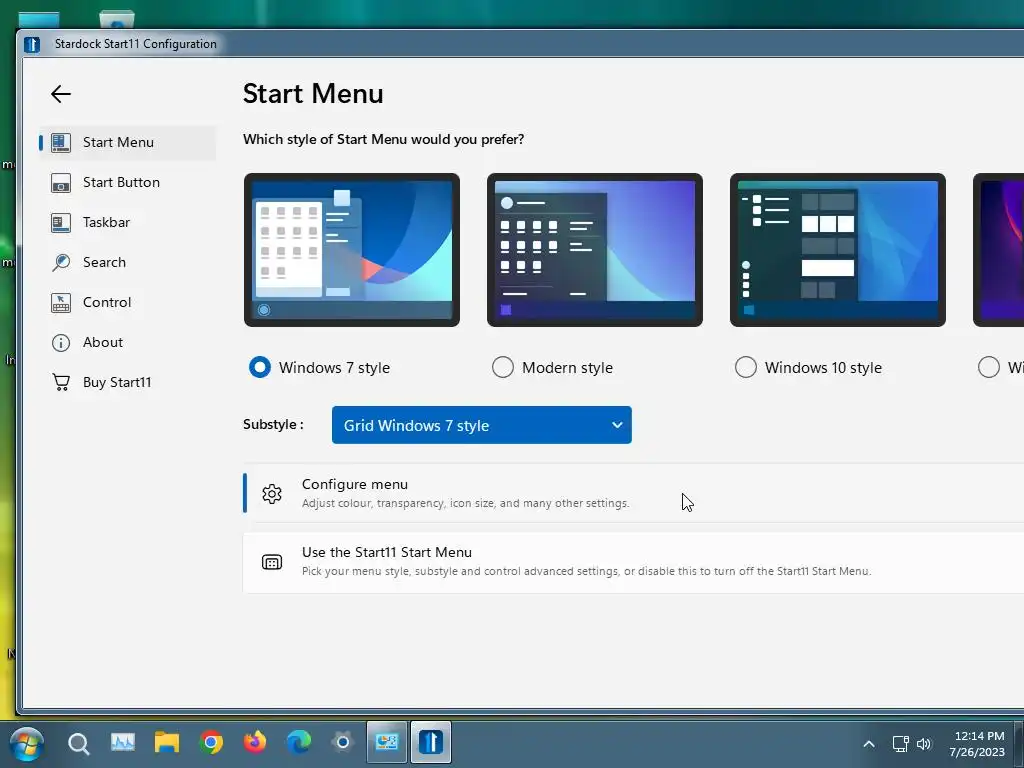The width and height of the screenshot is (1024, 768).
Task: Click the taskbar search magnifier
Action: (78, 744)
